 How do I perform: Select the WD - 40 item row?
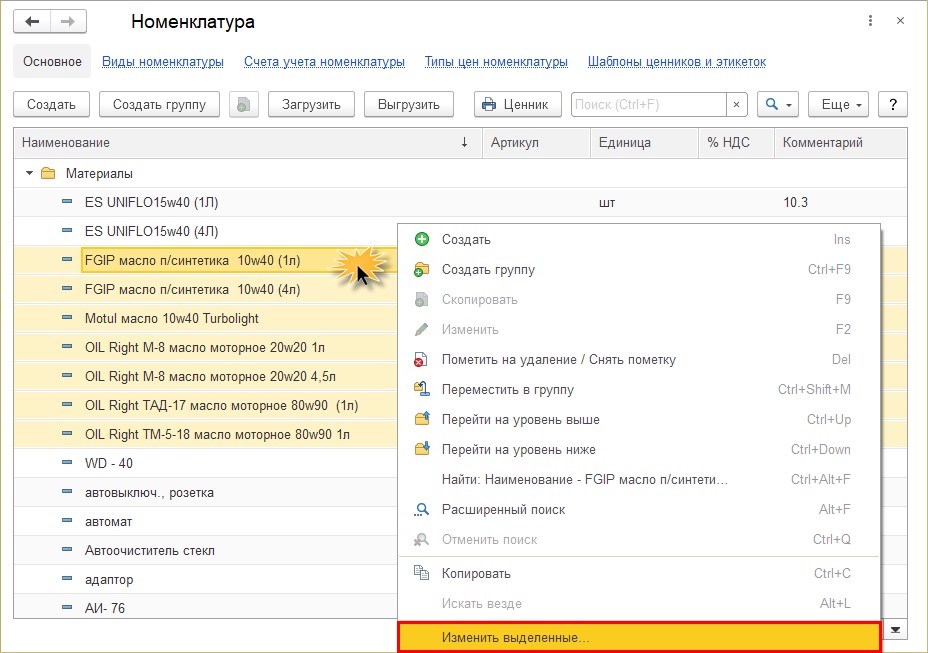pos(205,463)
